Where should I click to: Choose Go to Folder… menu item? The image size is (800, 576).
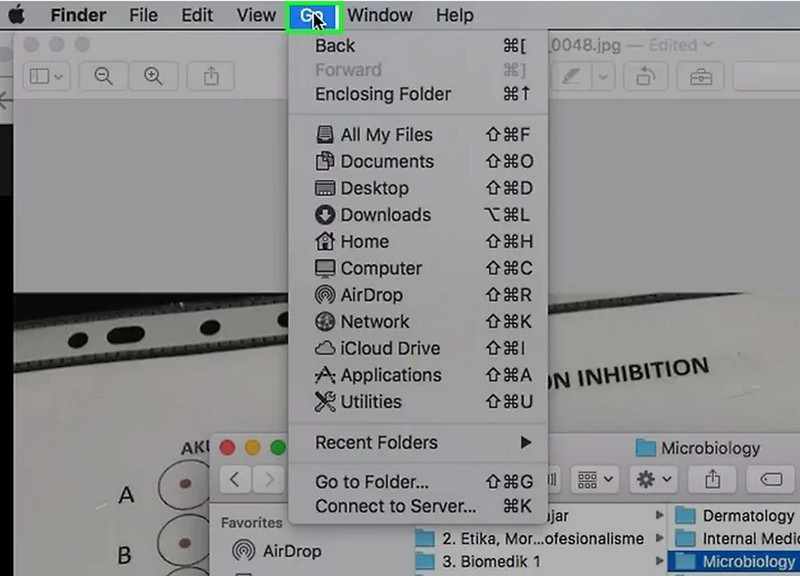point(418,482)
